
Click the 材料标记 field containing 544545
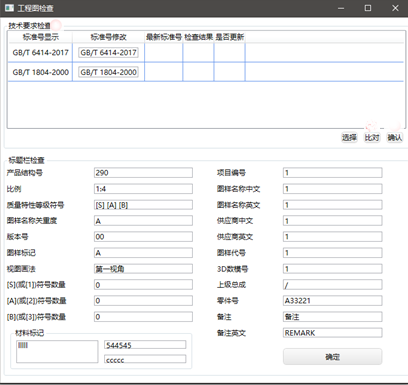(x=145, y=345)
